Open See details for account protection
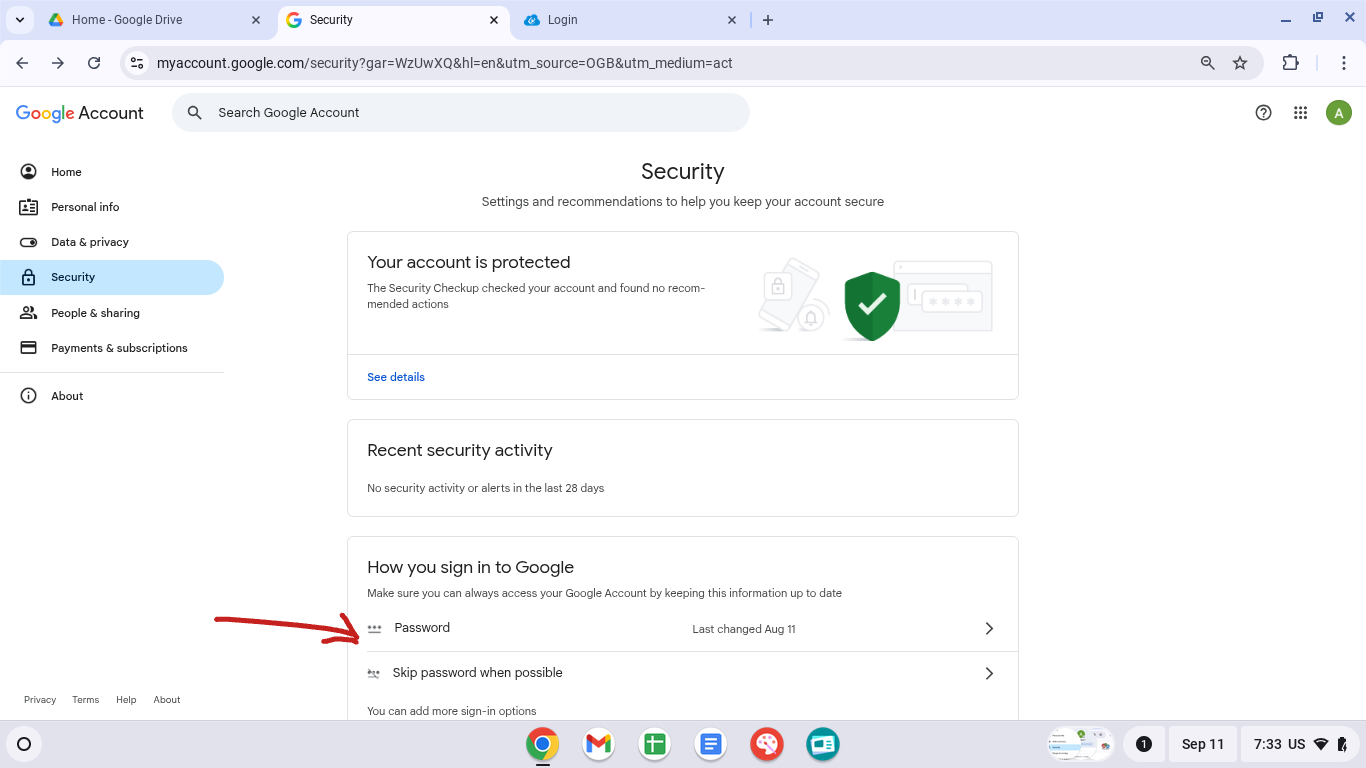1366x768 pixels. coord(395,377)
